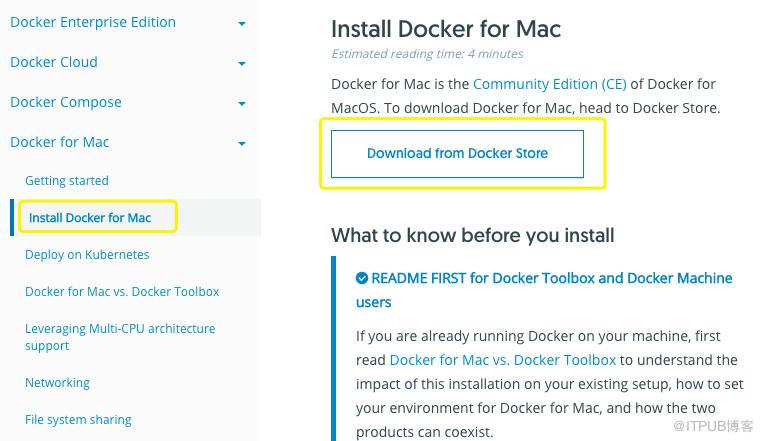Viewport: 763px width, 441px height.
Task: Click the What to know before you install heading
Action: coord(472,236)
